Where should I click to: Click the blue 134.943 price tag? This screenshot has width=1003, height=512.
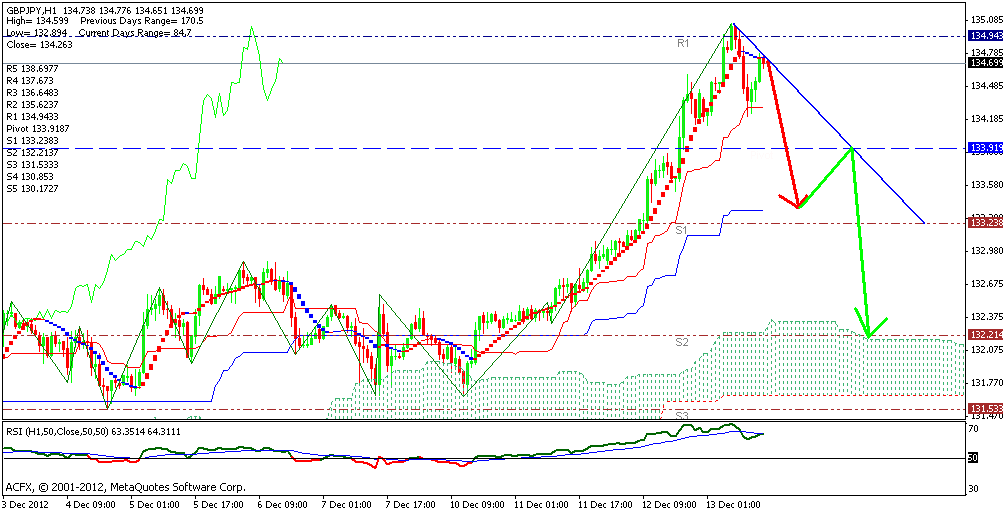[x=984, y=35]
